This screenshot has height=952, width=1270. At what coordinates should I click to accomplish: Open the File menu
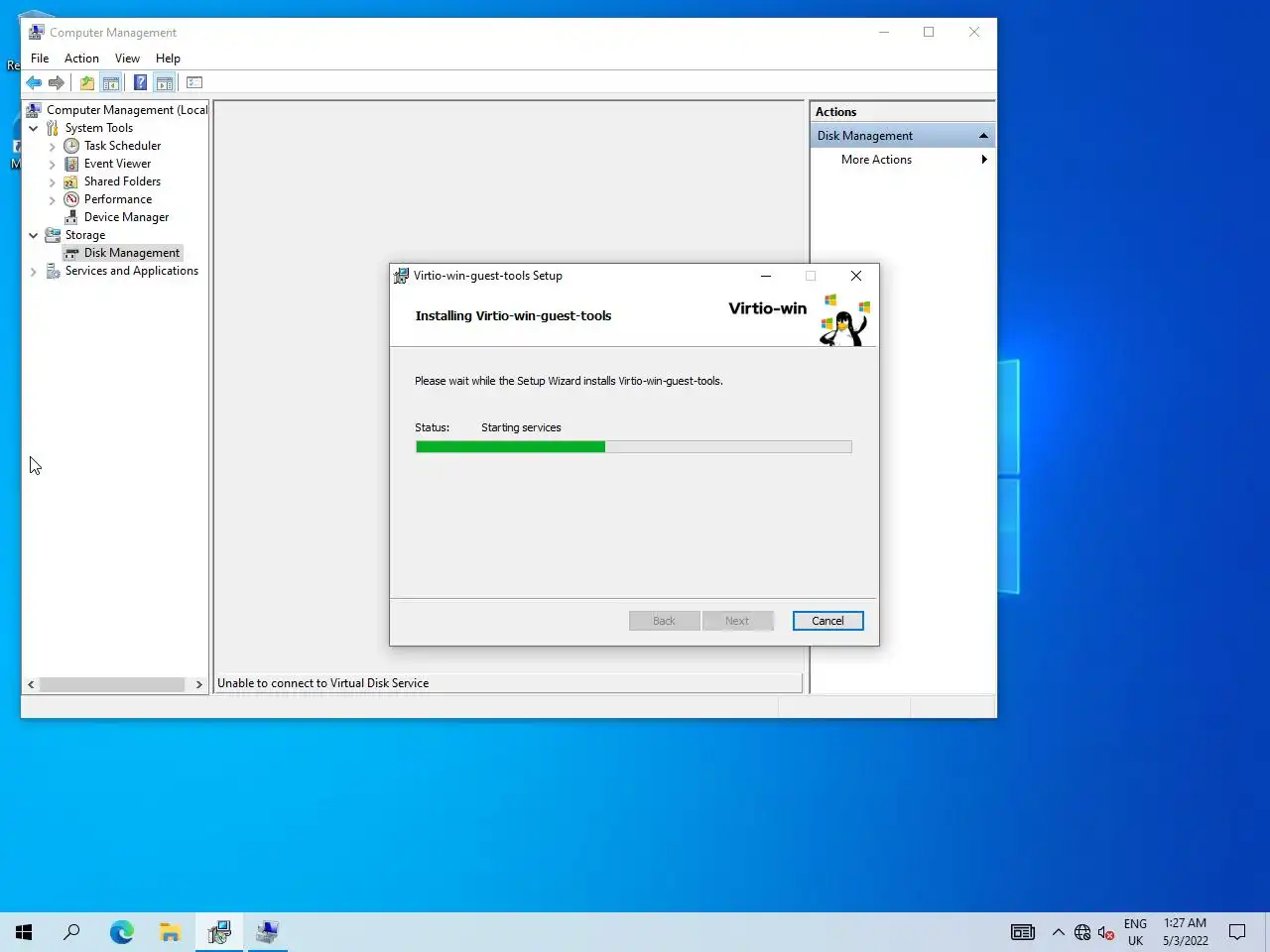click(x=40, y=59)
